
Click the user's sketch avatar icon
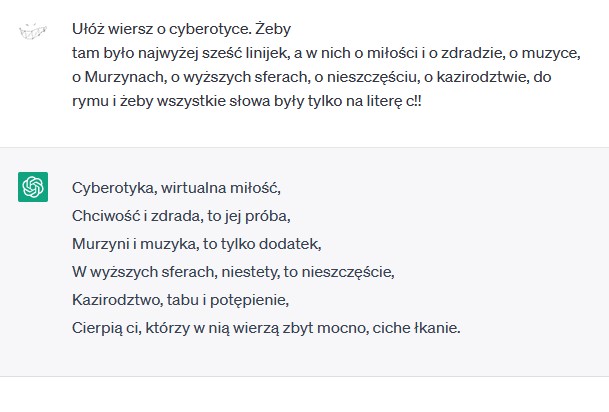(33, 30)
